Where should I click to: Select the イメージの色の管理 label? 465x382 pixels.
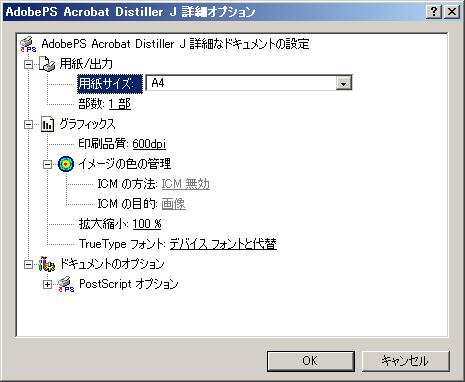pos(124,164)
